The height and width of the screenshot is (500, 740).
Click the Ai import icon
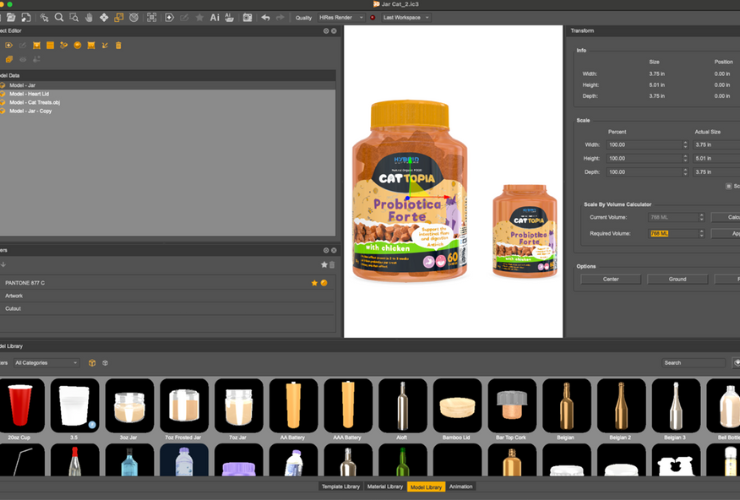click(214, 17)
